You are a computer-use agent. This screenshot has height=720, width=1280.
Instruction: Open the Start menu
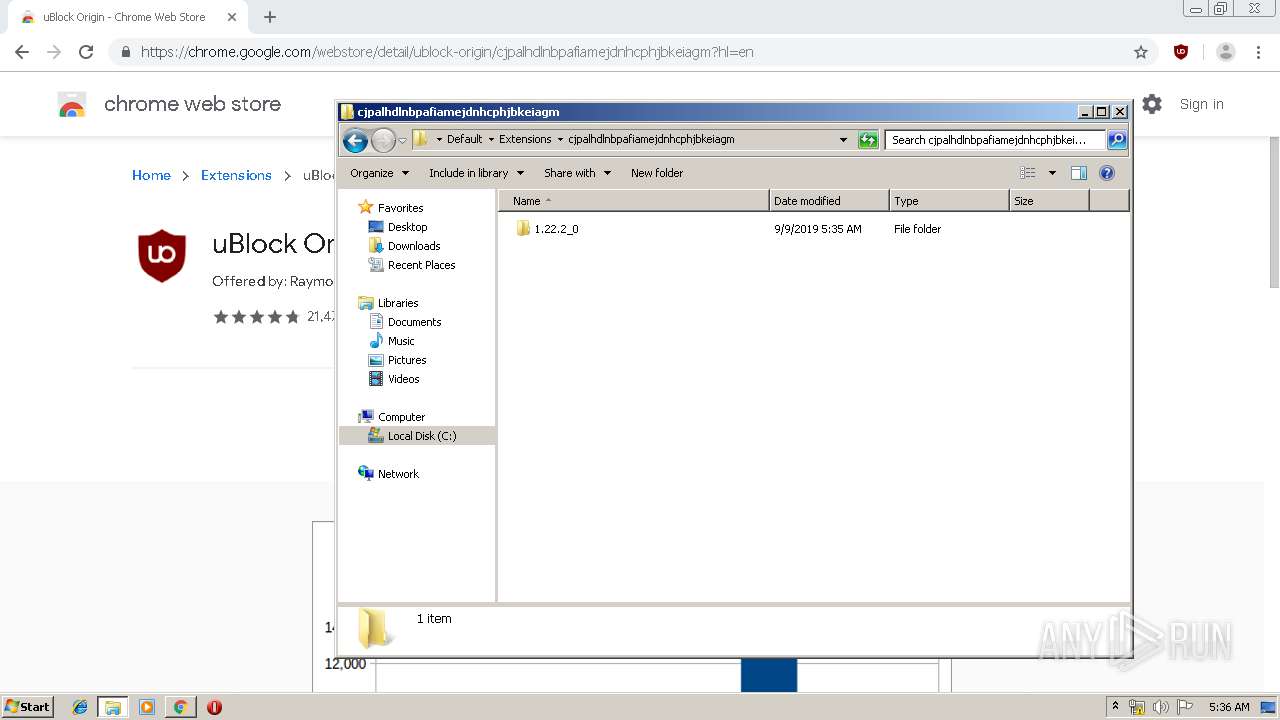(x=27, y=707)
